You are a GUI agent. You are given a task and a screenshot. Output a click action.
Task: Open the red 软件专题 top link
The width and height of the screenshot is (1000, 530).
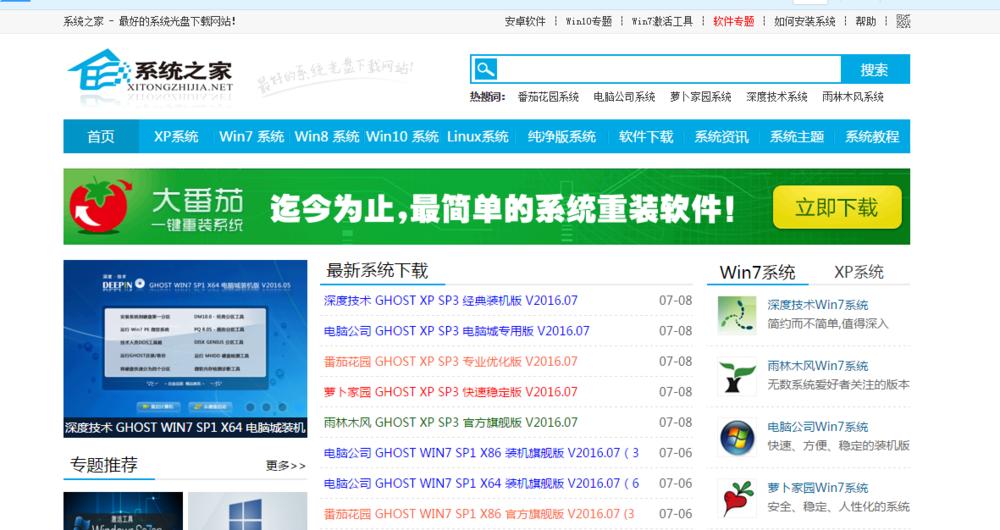pos(733,21)
